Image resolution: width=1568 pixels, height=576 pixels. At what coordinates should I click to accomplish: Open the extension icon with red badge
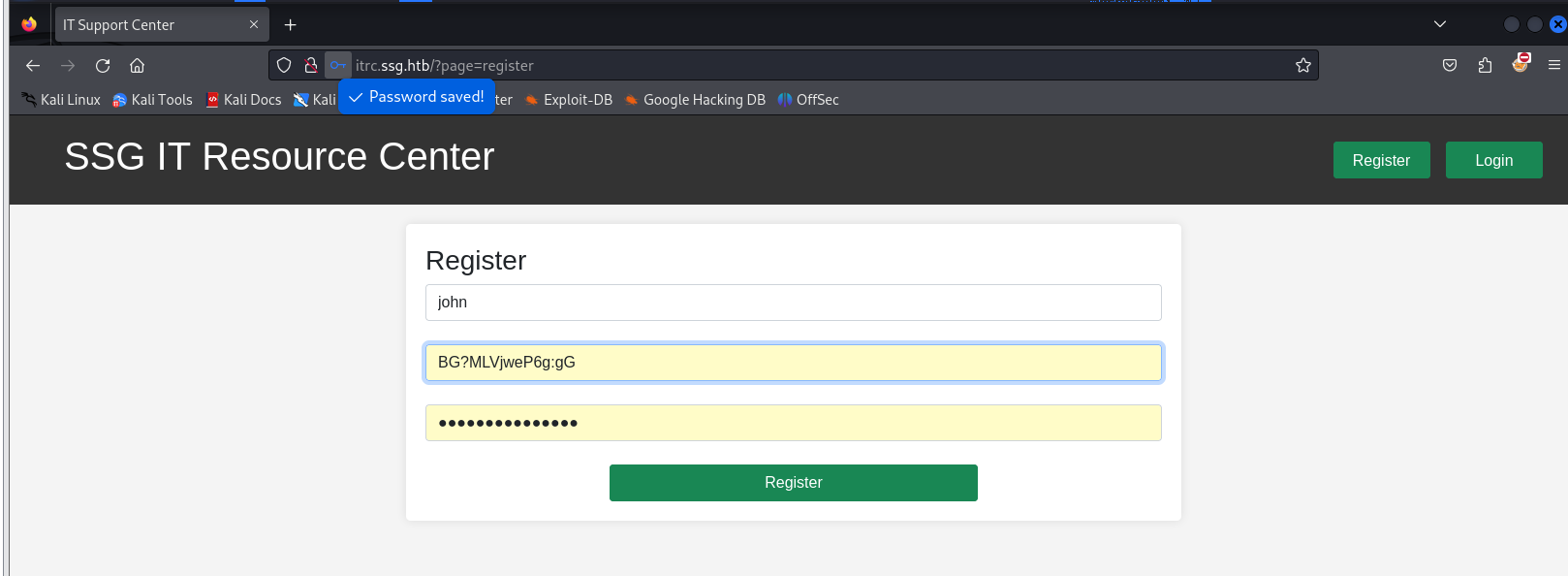(x=1521, y=63)
